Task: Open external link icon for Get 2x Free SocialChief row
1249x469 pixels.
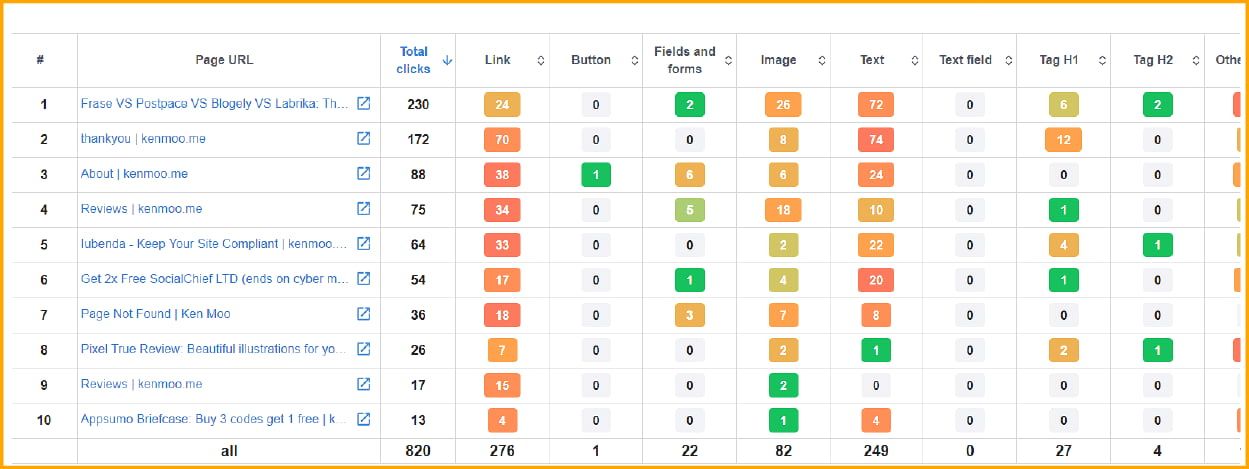Action: pos(364,279)
